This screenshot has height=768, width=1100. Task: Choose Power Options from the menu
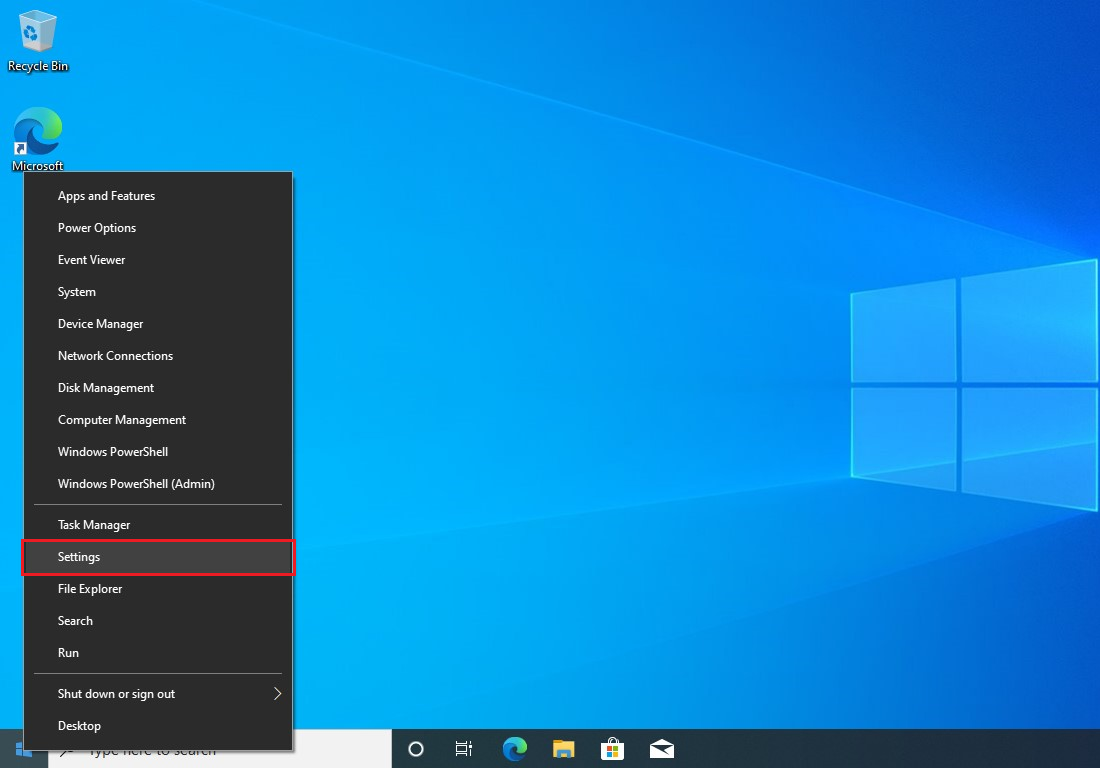[x=158, y=228]
